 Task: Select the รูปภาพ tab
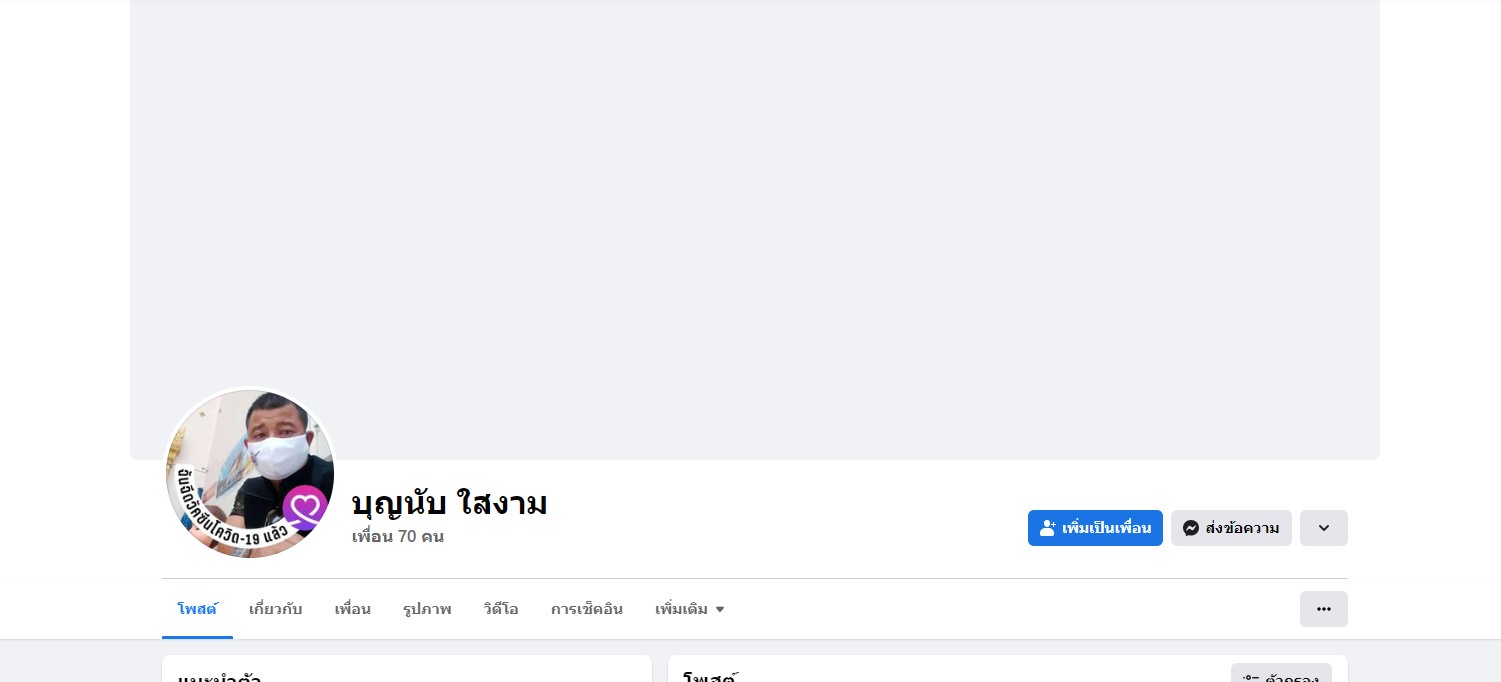[427, 609]
